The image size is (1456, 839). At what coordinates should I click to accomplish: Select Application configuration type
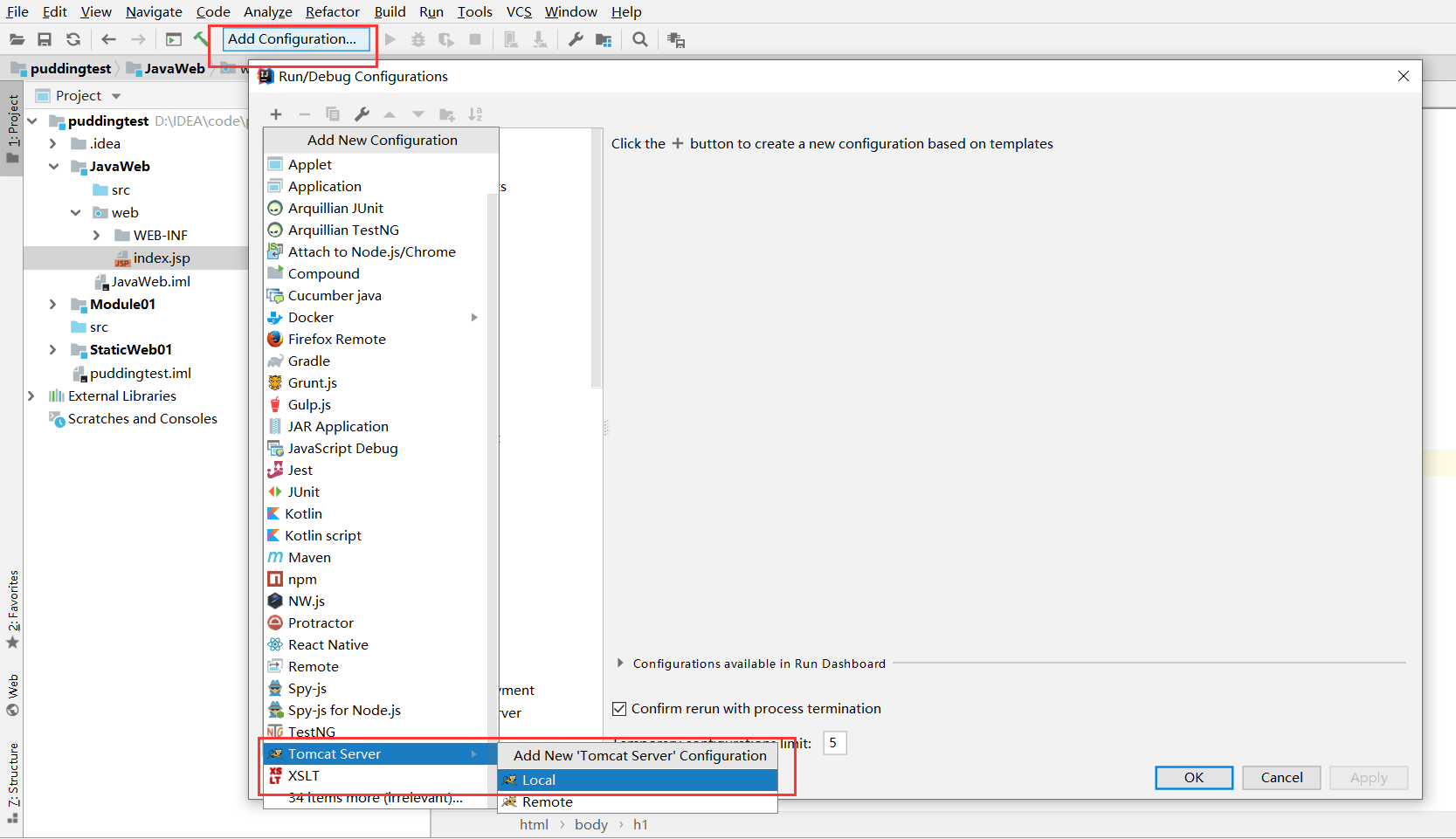coord(375,187)
